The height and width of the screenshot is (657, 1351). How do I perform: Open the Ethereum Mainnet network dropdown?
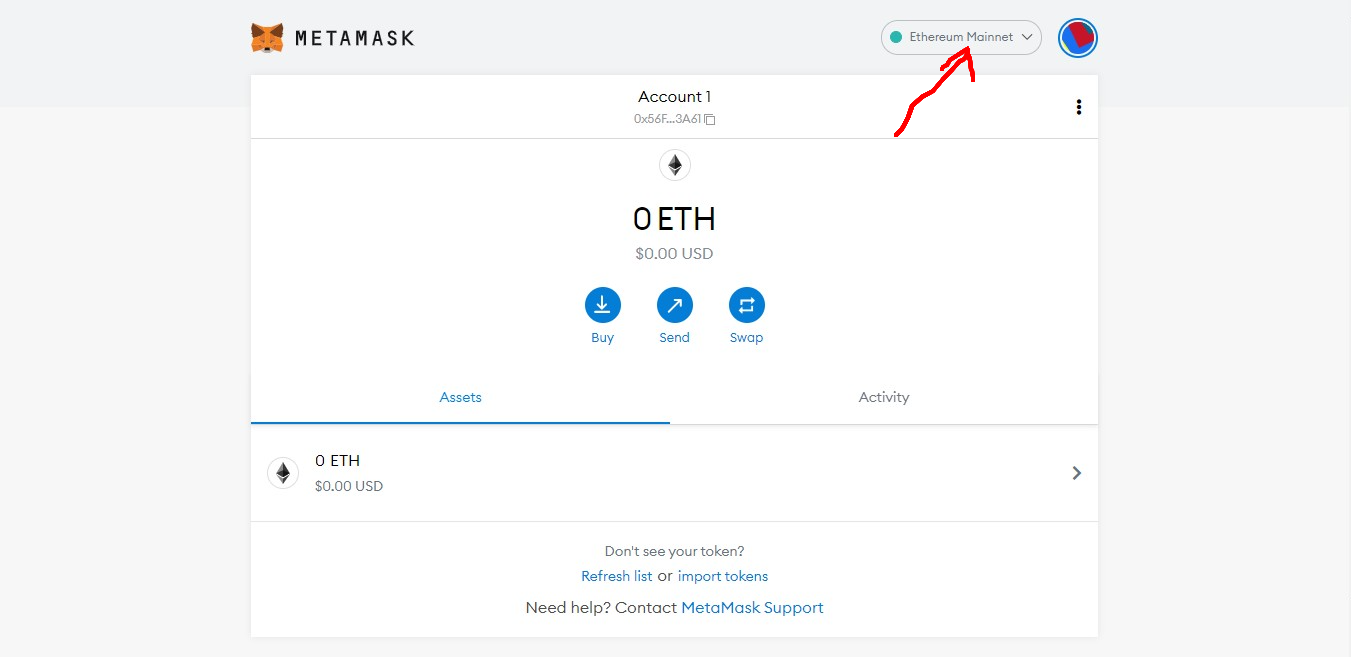[960, 37]
